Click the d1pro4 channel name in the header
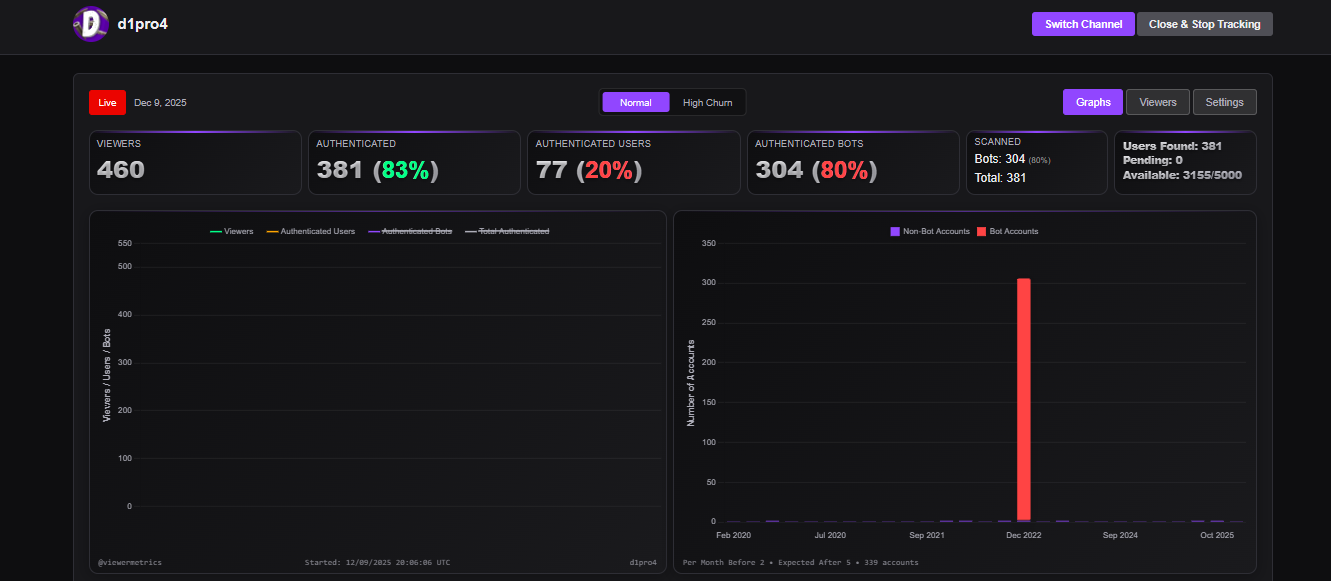Screen dimensions: 1331x581 click(x=142, y=24)
